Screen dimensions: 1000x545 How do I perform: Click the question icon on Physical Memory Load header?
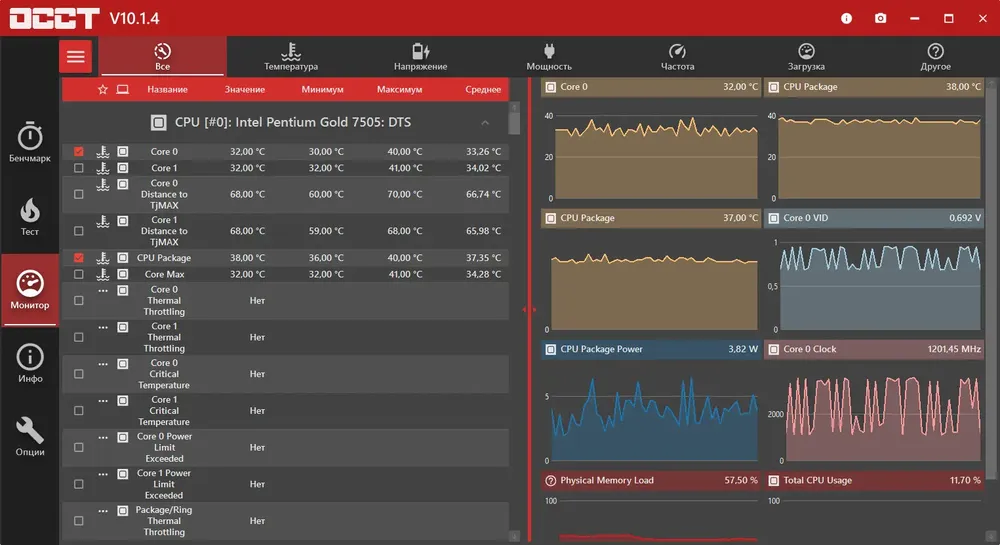tap(550, 481)
